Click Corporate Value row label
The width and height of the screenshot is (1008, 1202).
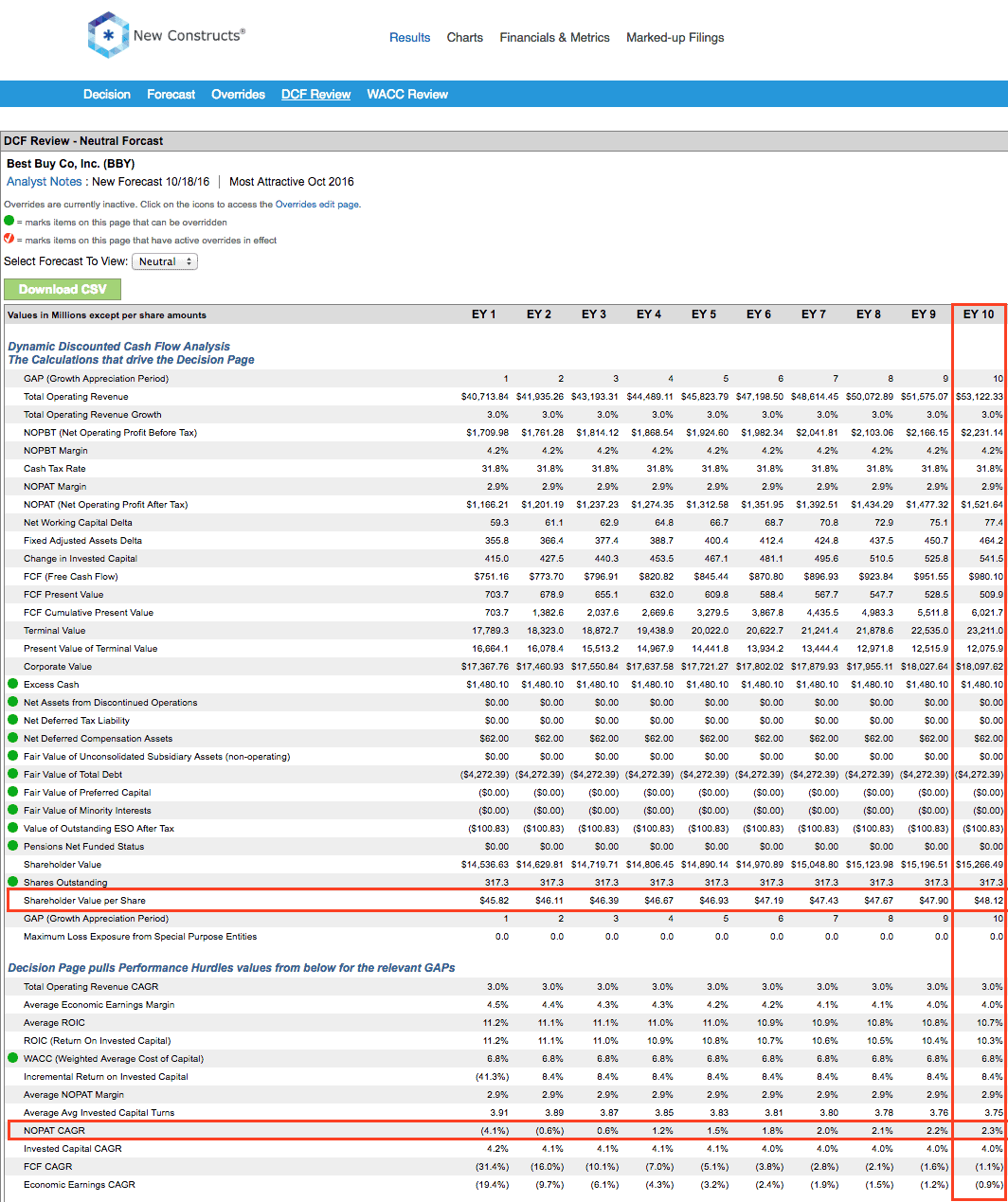click(x=58, y=666)
